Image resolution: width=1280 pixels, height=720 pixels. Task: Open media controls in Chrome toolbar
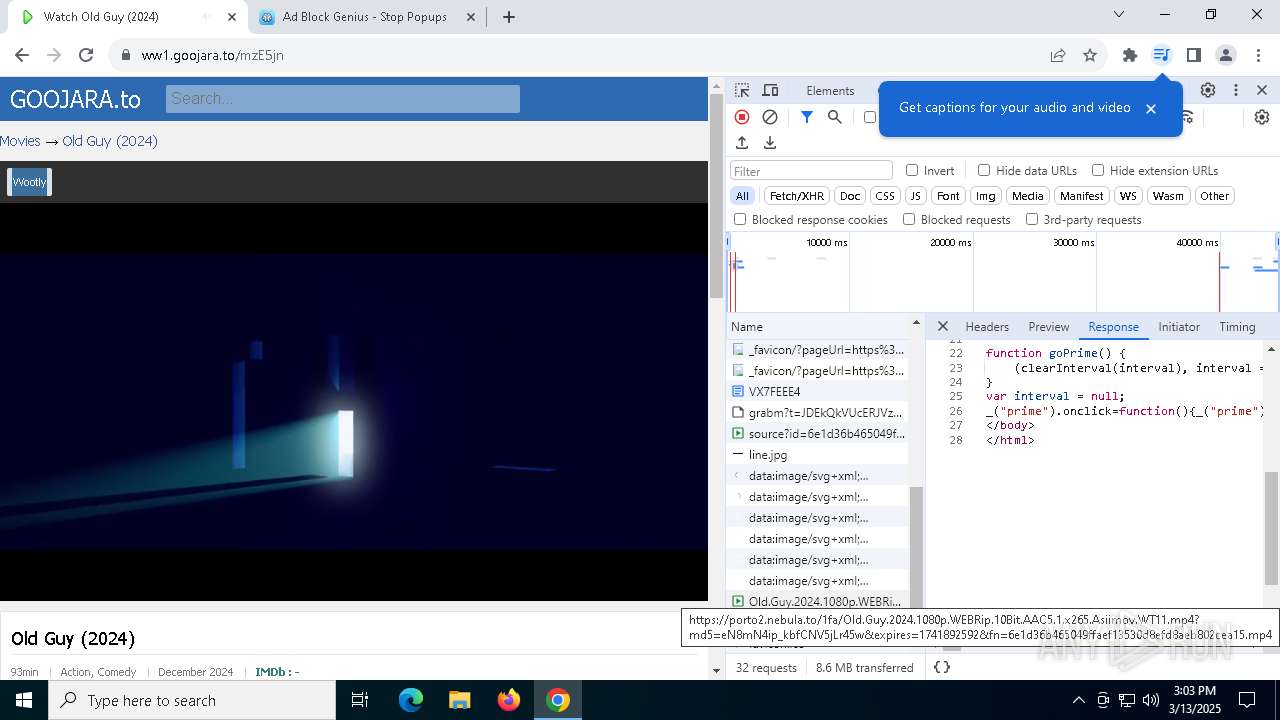(1161, 55)
